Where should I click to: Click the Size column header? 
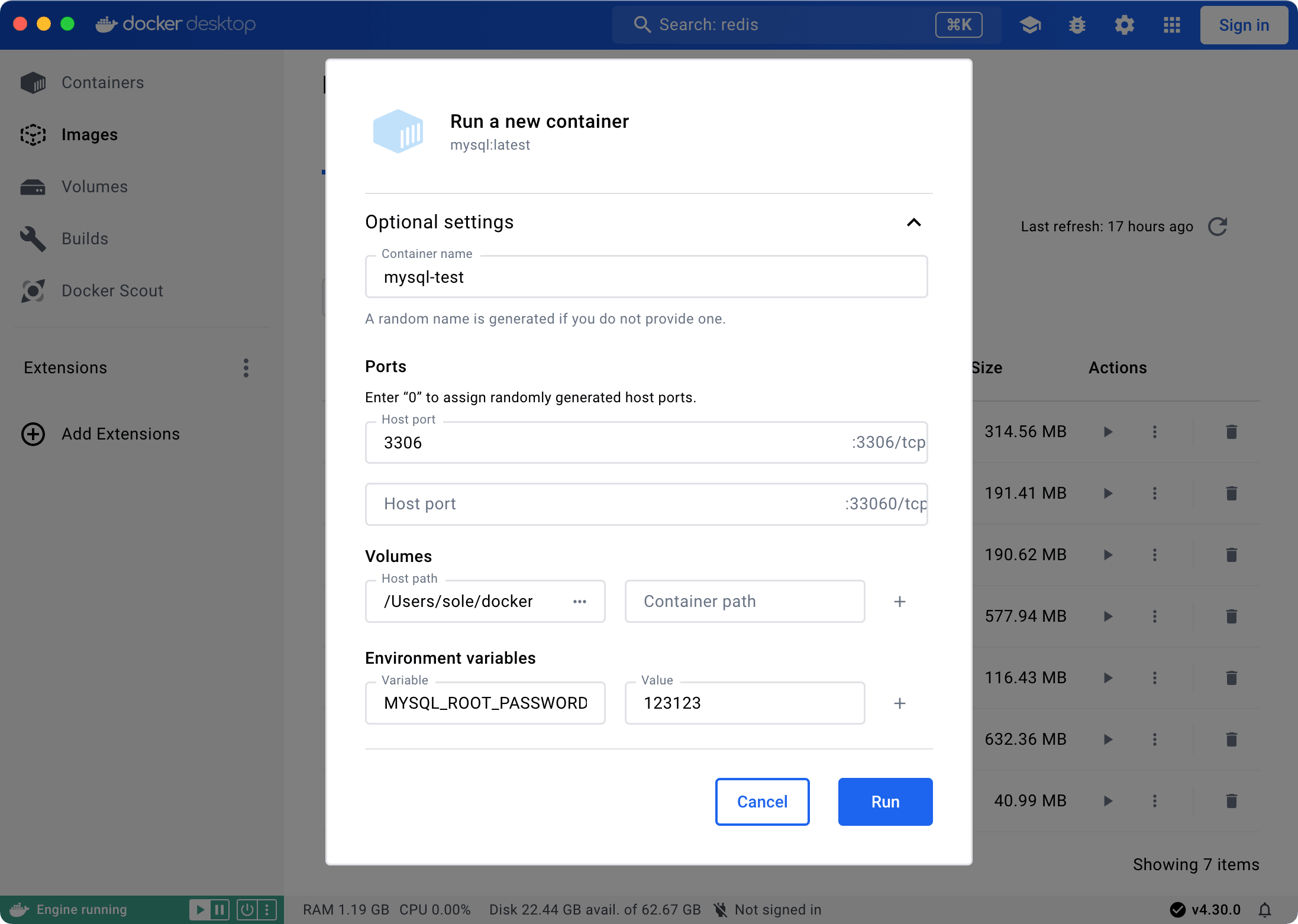pos(987,368)
